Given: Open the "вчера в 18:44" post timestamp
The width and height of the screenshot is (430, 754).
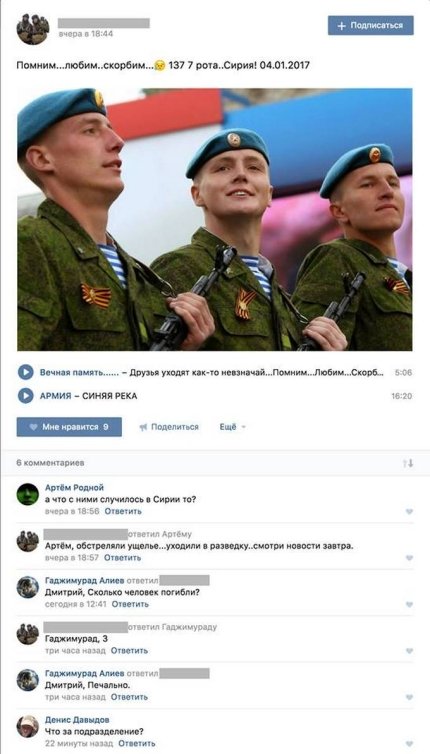Looking at the screenshot, I should [x=86, y=34].
